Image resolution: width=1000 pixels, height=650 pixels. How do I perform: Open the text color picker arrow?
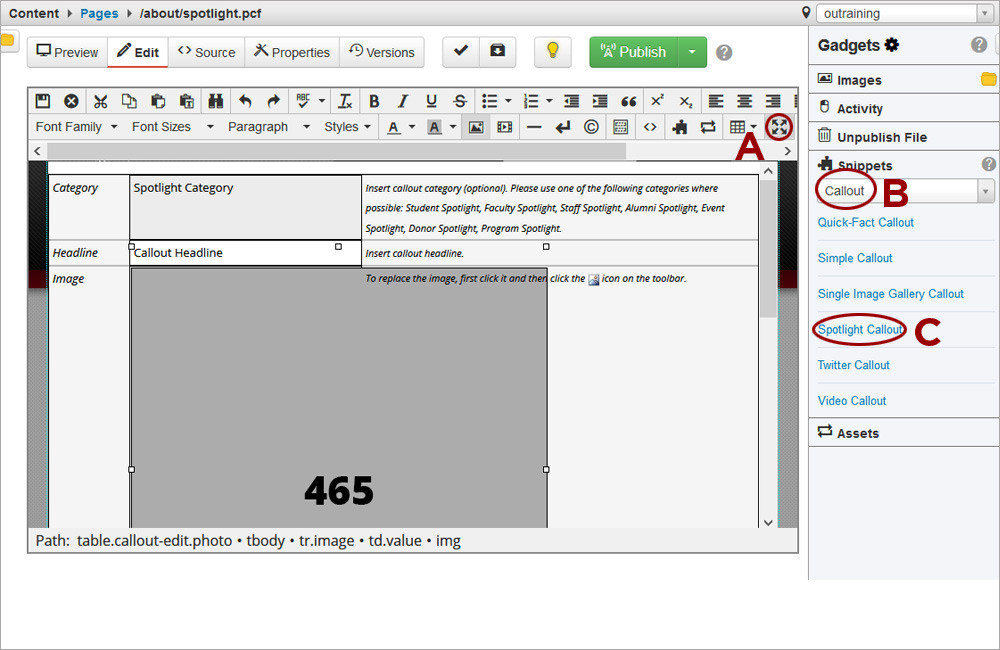click(x=411, y=127)
